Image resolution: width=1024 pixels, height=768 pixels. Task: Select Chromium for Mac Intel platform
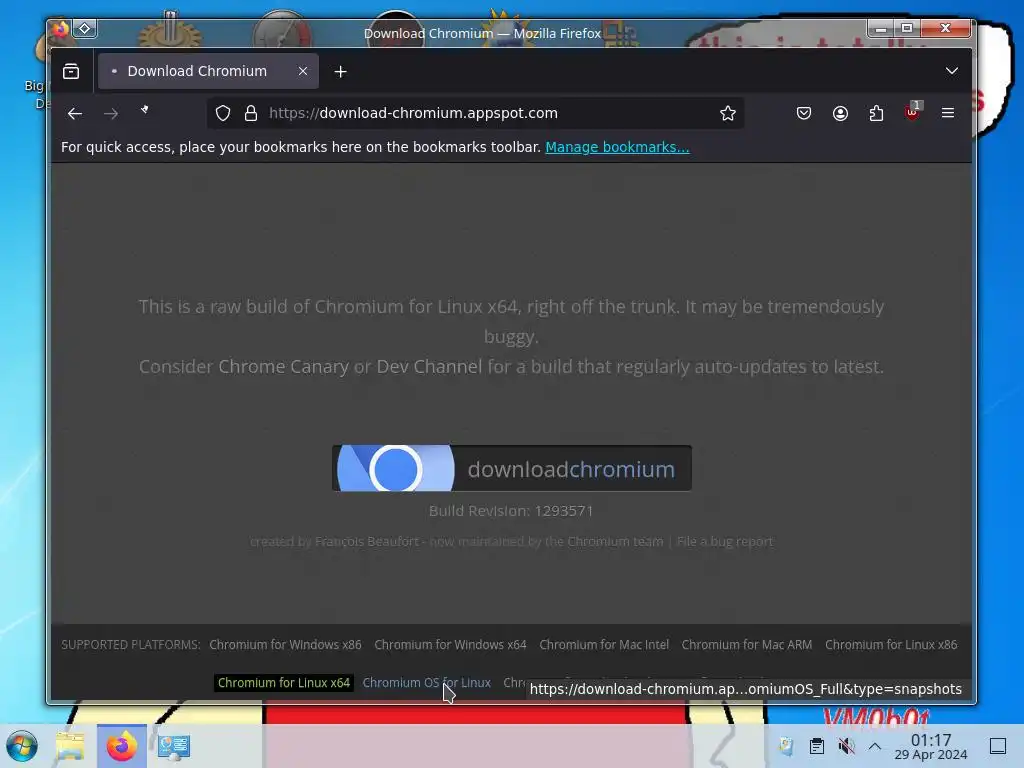point(604,645)
